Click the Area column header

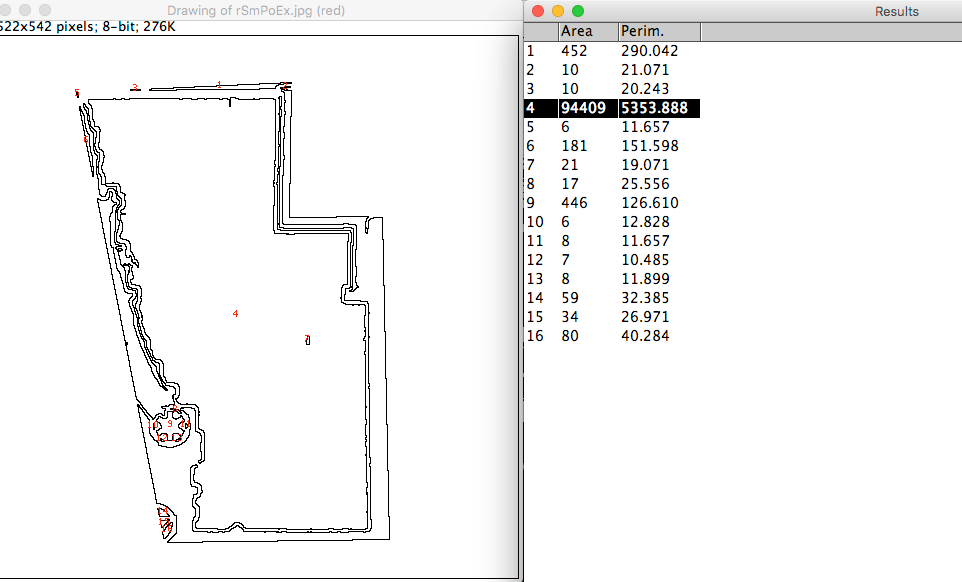pos(588,31)
